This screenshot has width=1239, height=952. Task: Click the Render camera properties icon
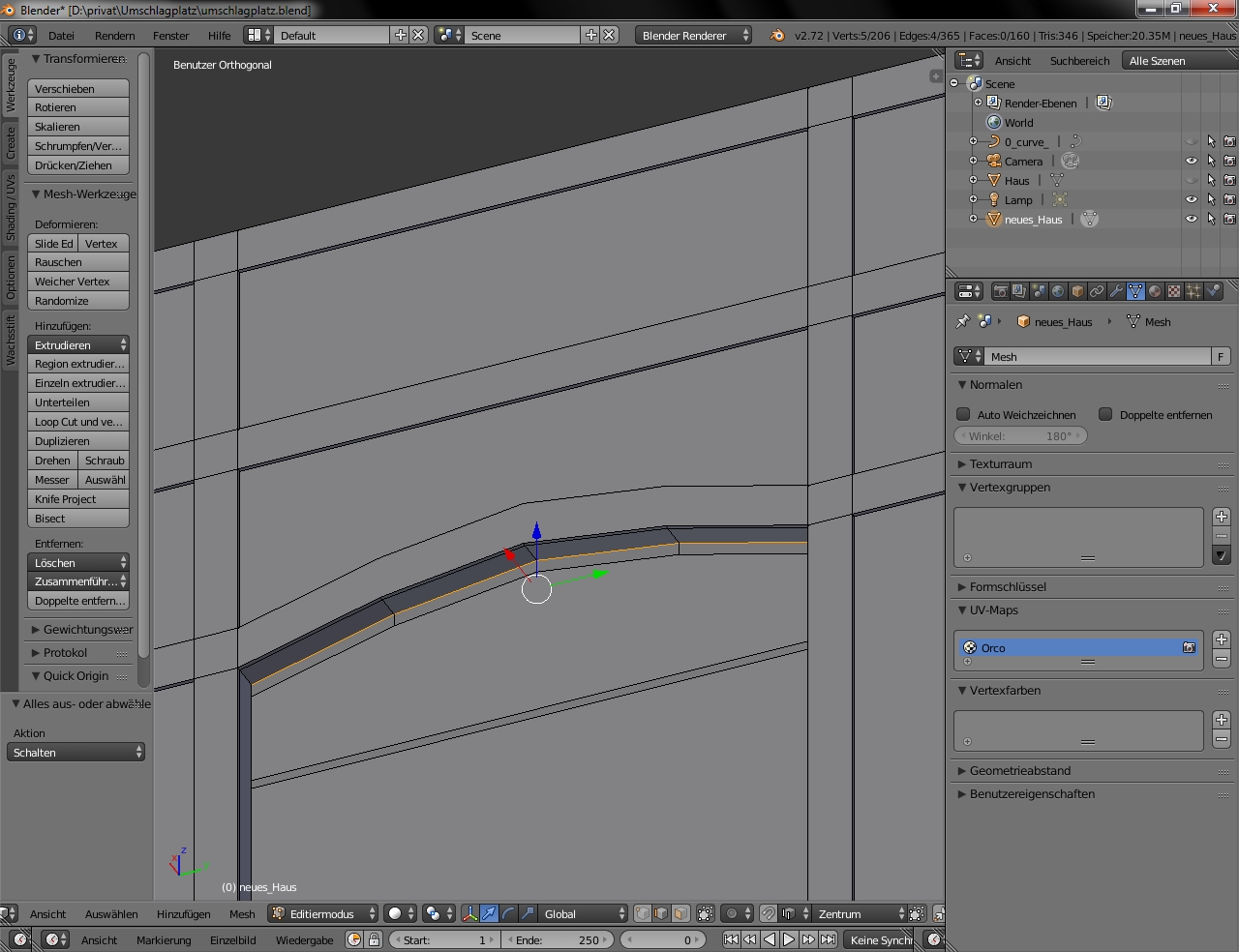(1001, 291)
